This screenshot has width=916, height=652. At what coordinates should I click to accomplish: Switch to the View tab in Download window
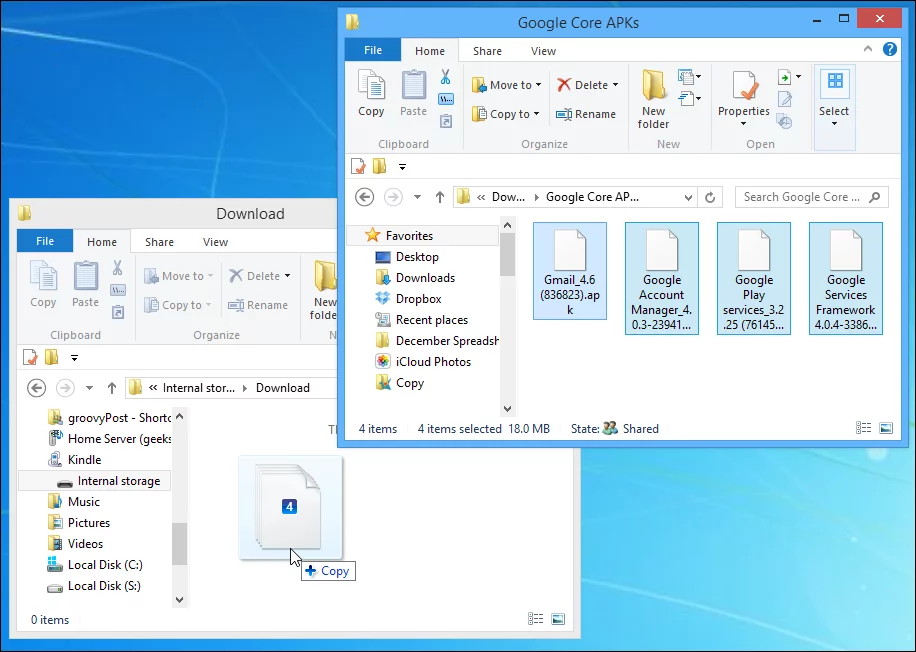pos(216,242)
